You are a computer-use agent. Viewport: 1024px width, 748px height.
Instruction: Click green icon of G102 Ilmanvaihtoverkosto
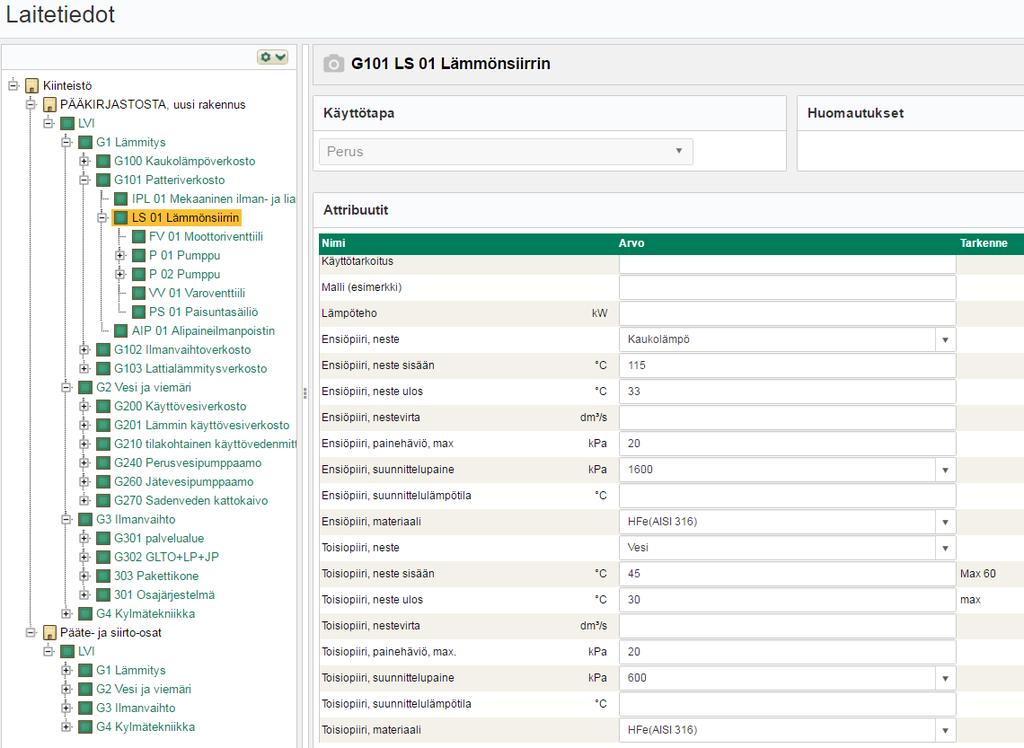pyautogui.click(x=103, y=350)
